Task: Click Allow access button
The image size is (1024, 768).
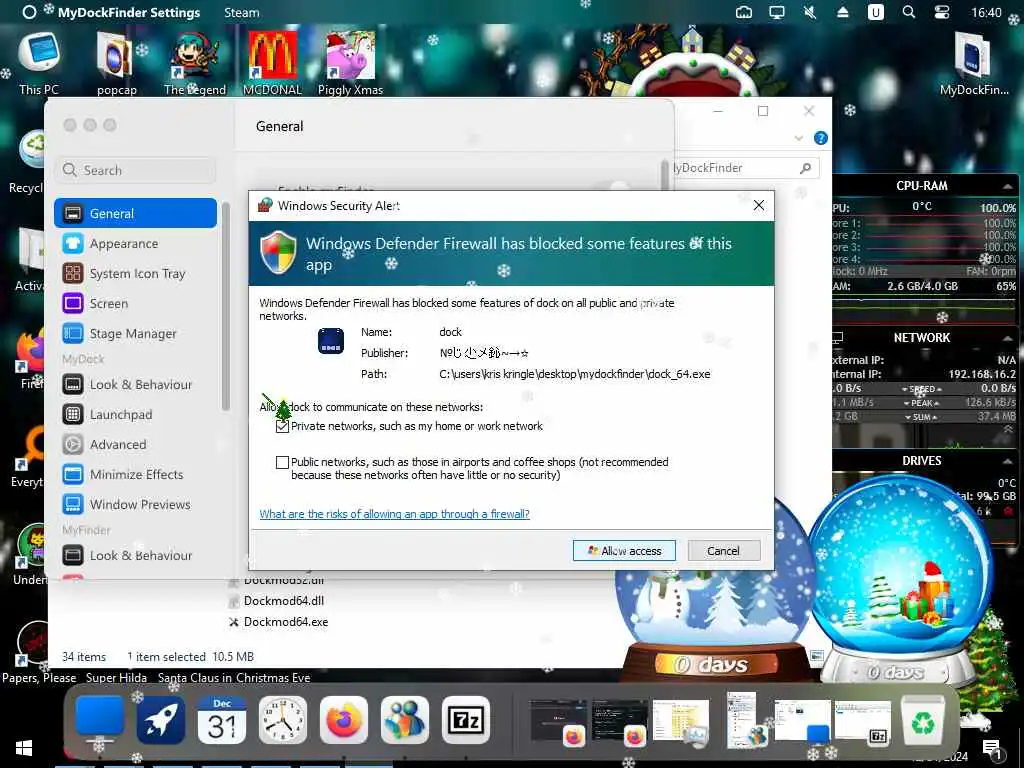Action: pos(624,551)
